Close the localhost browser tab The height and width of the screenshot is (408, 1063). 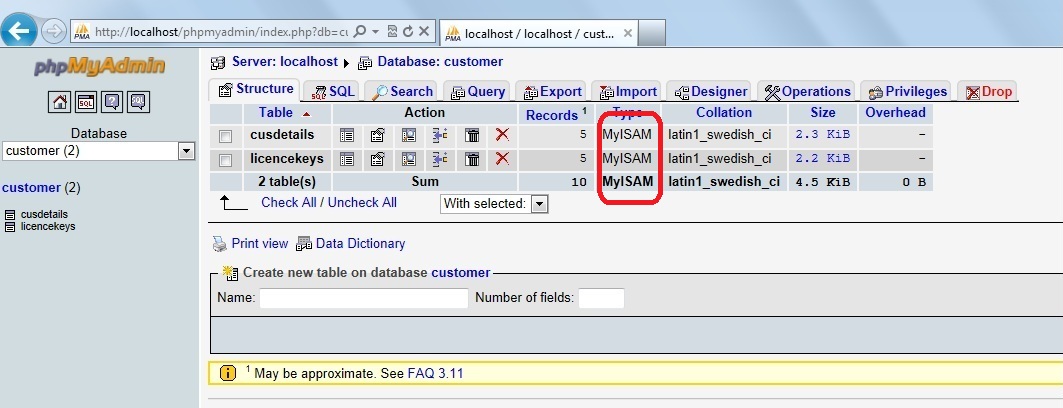(x=627, y=33)
